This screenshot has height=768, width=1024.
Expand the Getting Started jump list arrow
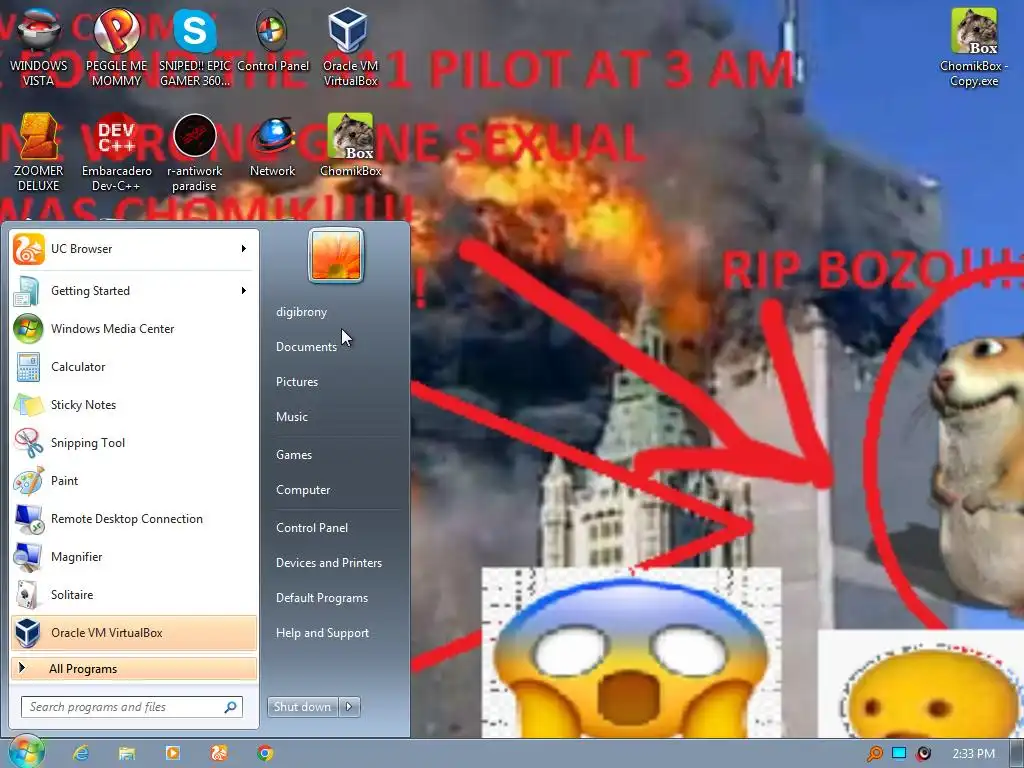point(244,291)
